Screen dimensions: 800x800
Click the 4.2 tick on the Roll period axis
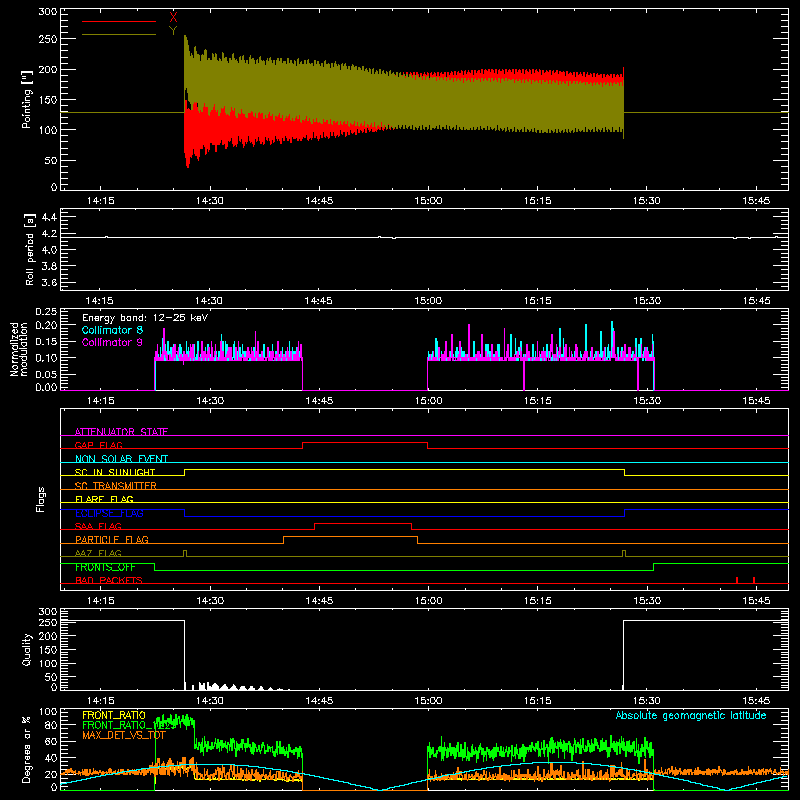pyautogui.click(x=49, y=234)
